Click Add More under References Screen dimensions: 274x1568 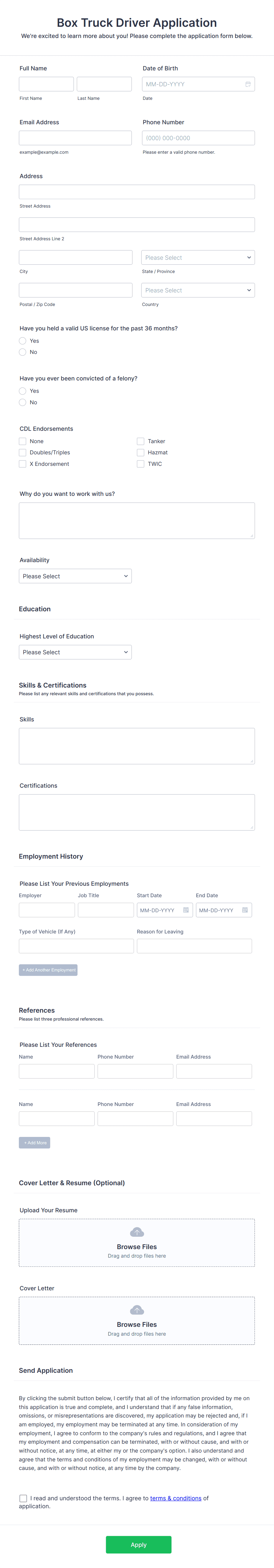pos(35,1143)
